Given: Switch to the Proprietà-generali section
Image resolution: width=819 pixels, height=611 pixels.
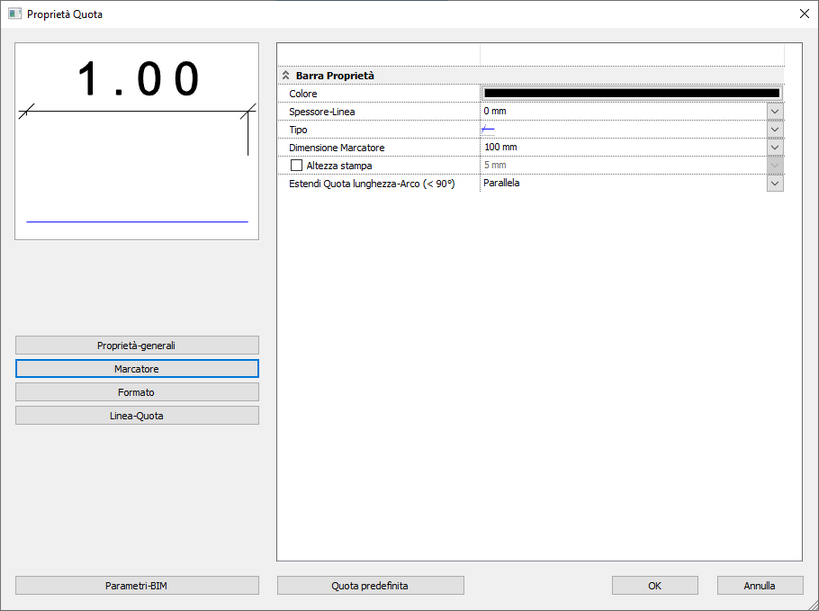Looking at the screenshot, I should [x=137, y=345].
